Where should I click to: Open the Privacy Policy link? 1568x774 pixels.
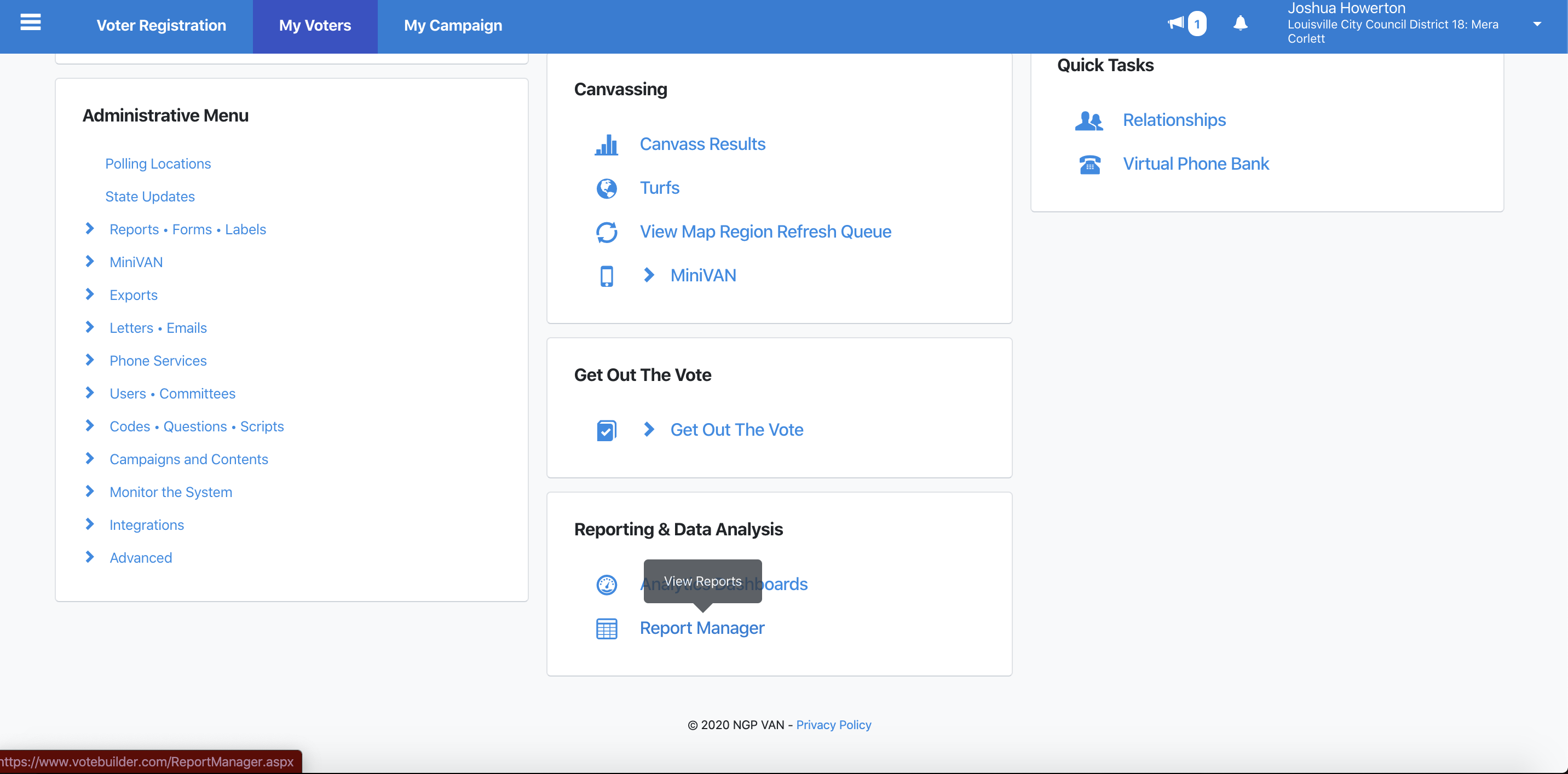tap(833, 725)
